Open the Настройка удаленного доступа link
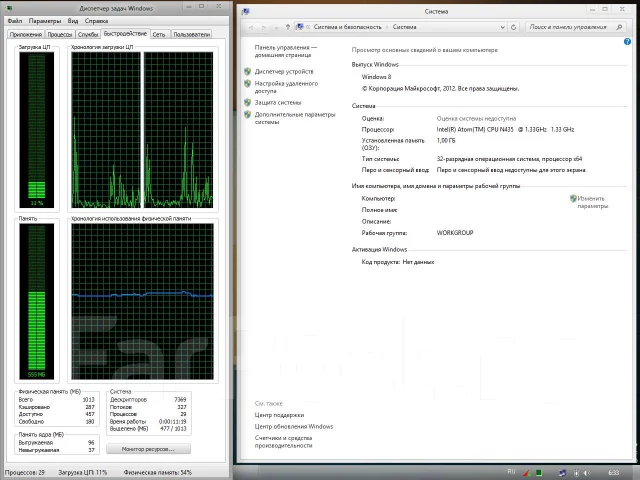 (x=286, y=87)
